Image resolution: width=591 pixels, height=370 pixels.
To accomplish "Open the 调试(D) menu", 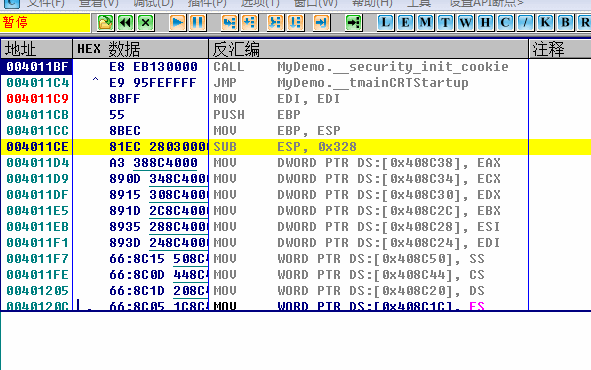I will (153, 3).
